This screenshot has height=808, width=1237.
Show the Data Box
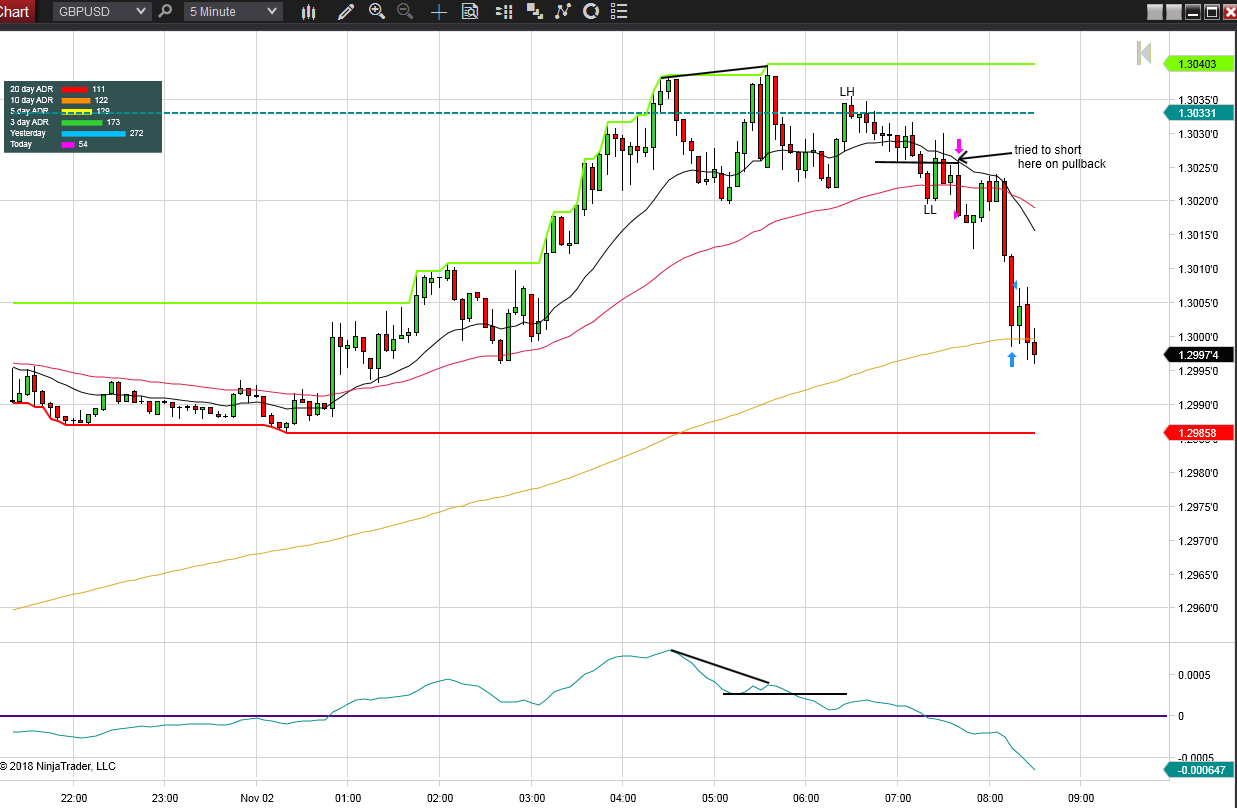[x=469, y=12]
